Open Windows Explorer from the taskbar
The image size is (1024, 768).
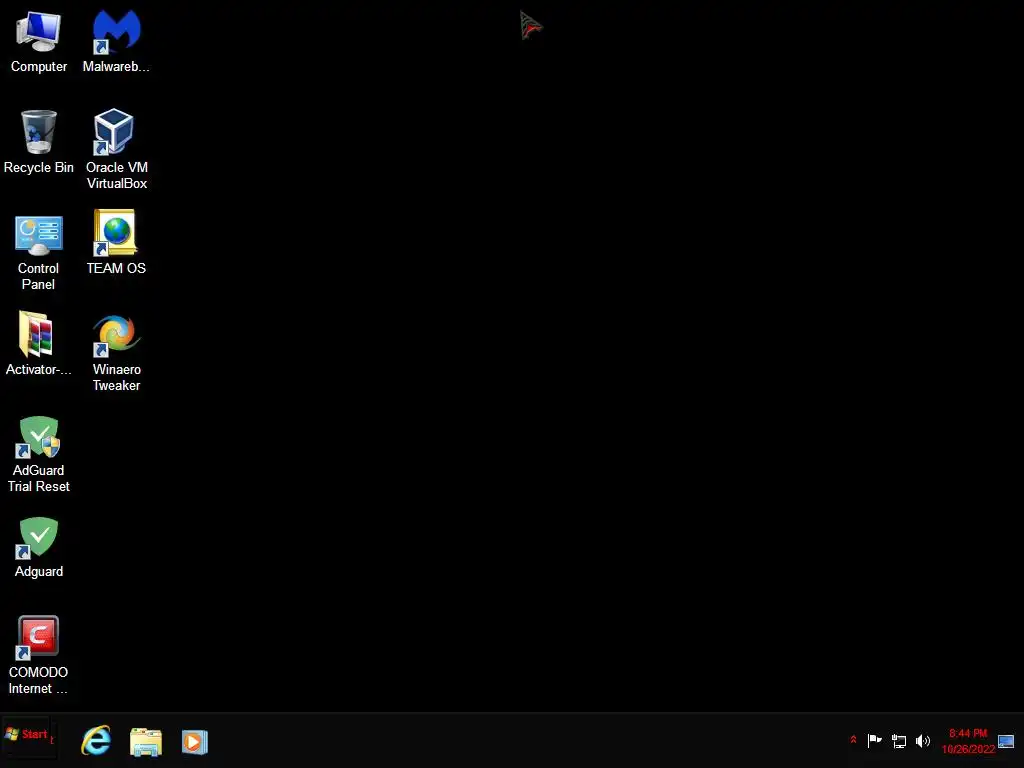coord(146,742)
